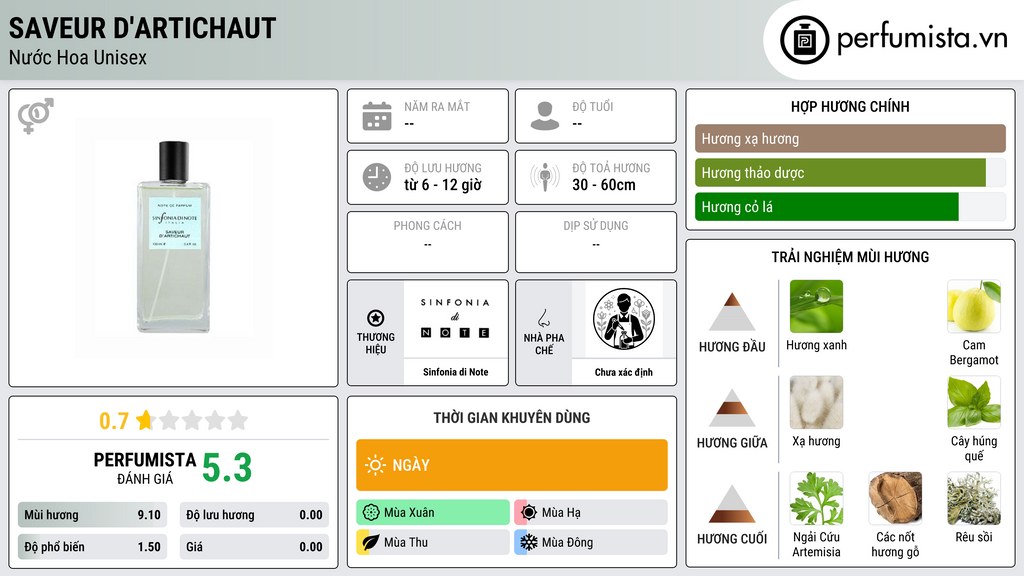Click the unisex gender symbol icon
This screenshot has height=576, width=1024.
tap(36, 116)
